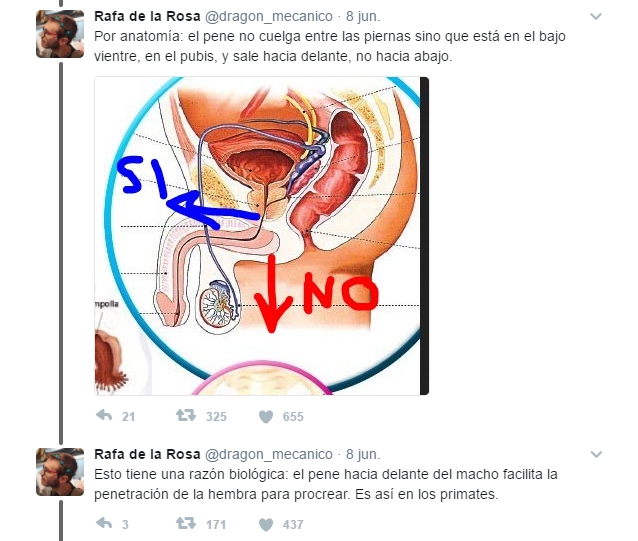This screenshot has width=638, height=541.
Task: Open Rafa de la Rosa avatar in second tweet
Action: pos(60,472)
